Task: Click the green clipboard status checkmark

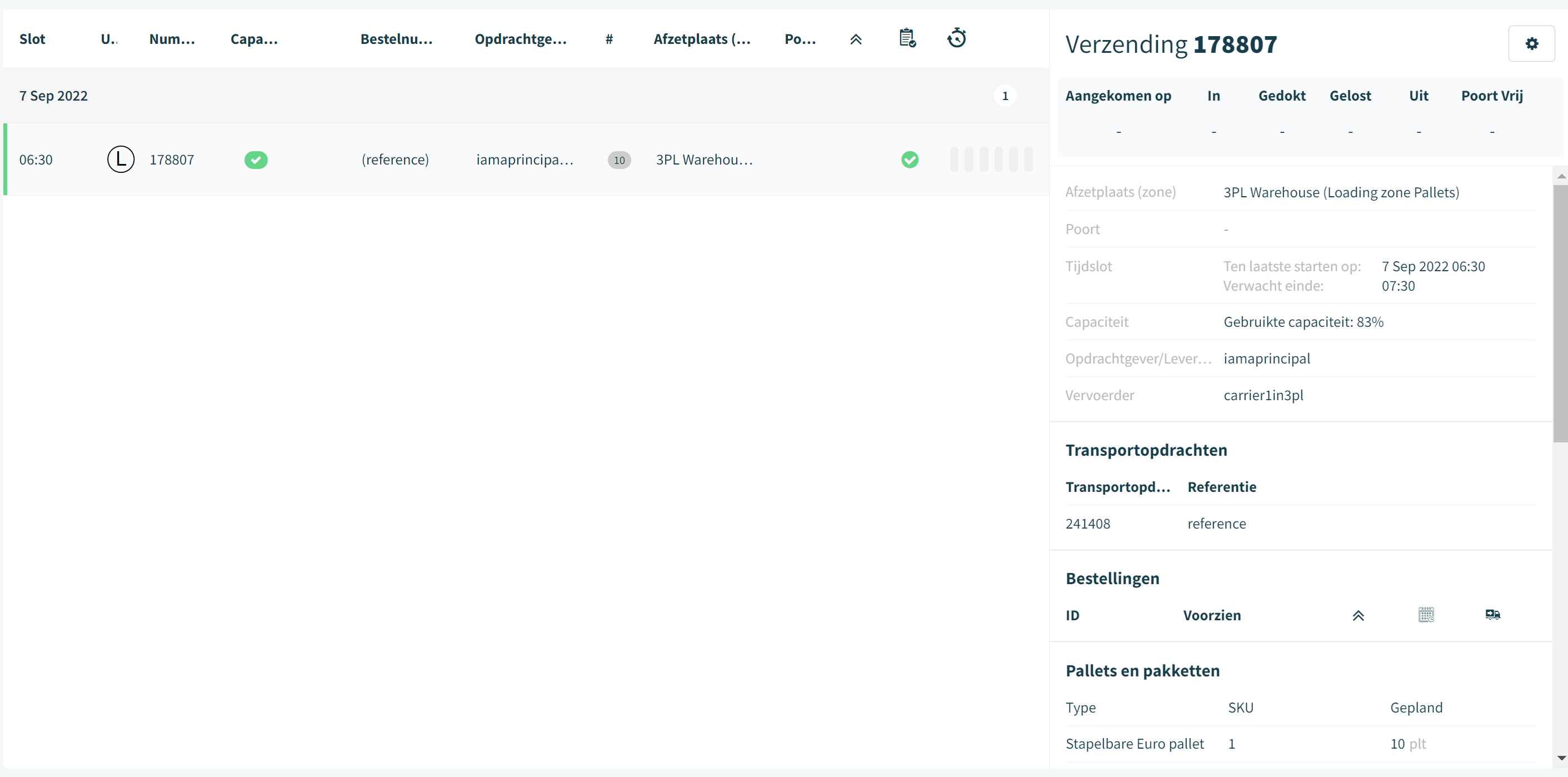Action: (910, 160)
